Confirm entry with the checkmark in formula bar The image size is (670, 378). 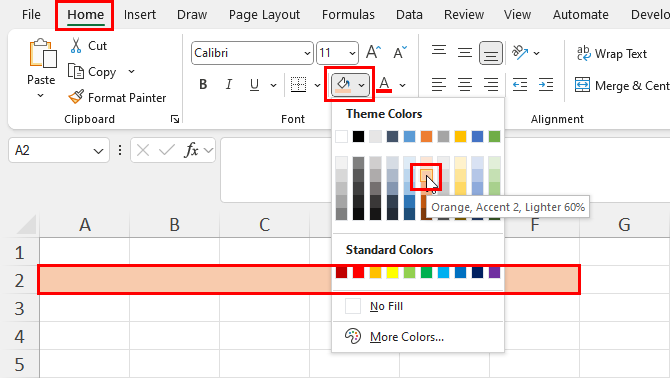166,150
